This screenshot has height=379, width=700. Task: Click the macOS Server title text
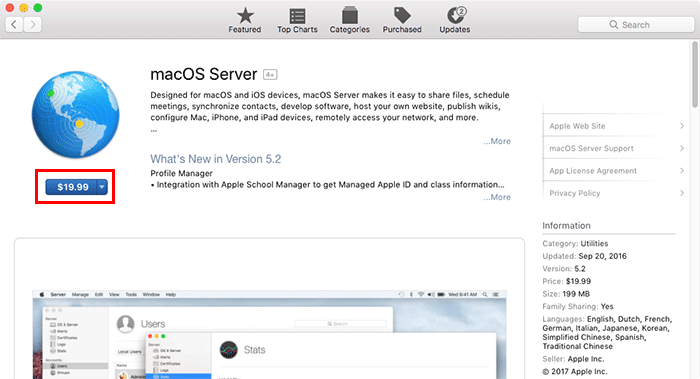coord(204,74)
